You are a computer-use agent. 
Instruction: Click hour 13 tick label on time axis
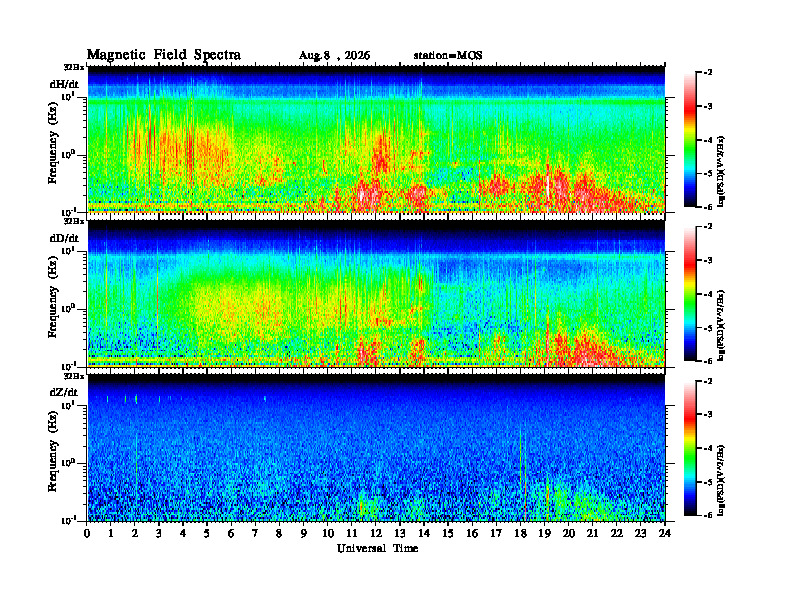(x=400, y=534)
